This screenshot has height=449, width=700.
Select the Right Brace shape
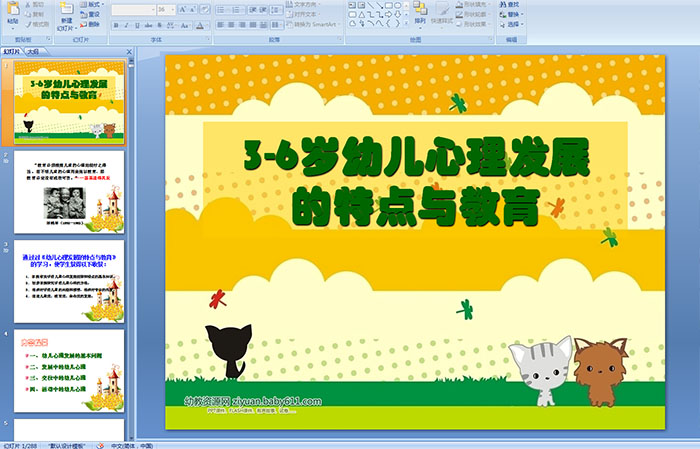[397, 23]
